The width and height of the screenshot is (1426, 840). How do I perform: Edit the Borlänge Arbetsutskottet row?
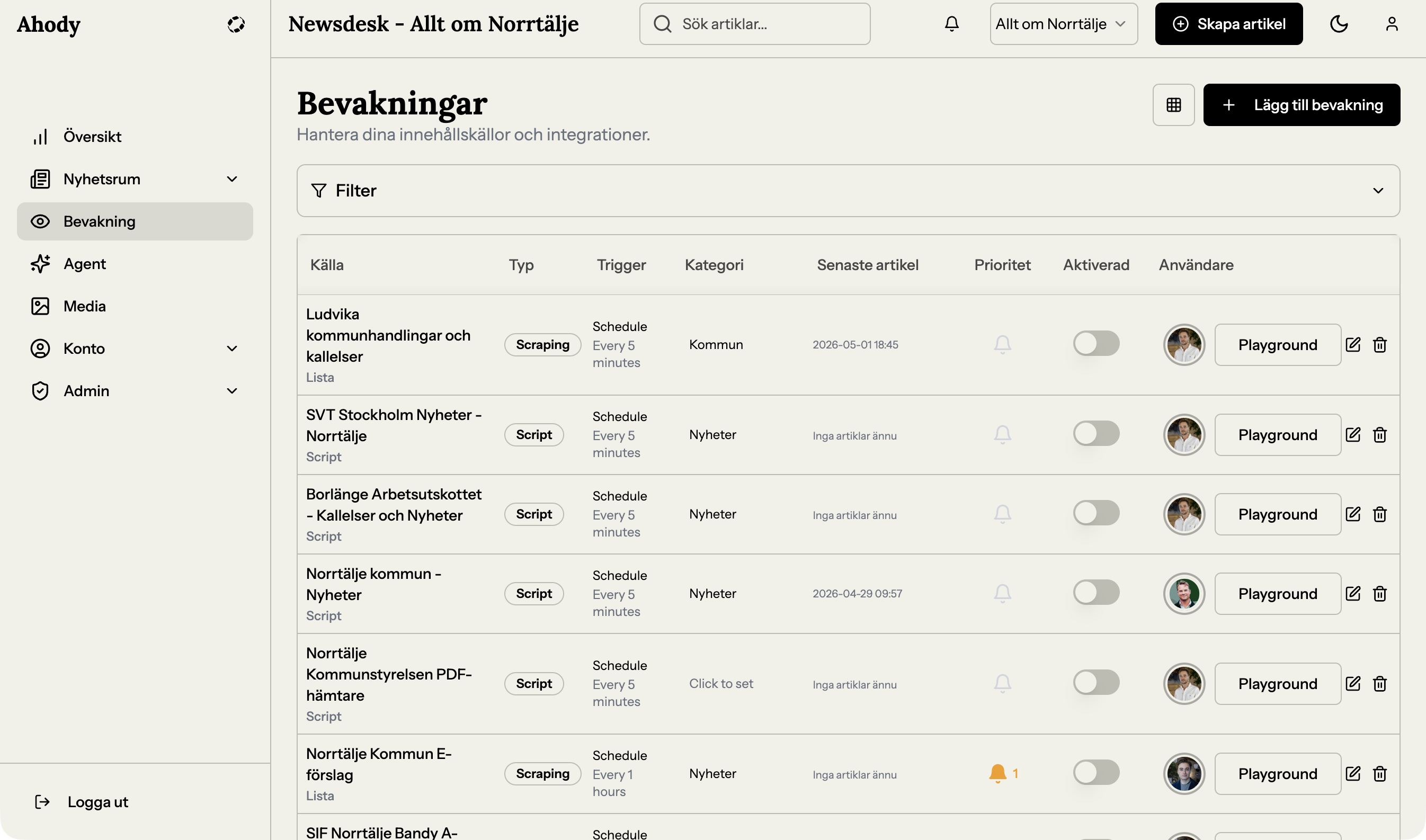click(x=1353, y=513)
